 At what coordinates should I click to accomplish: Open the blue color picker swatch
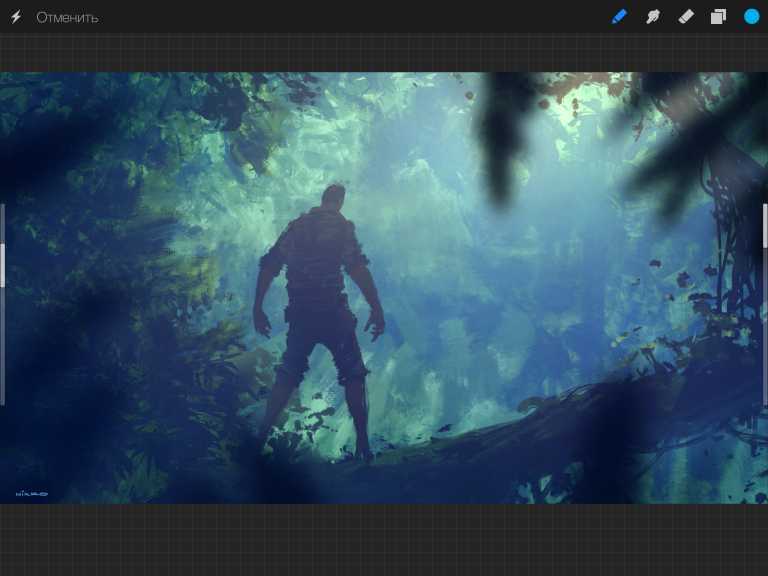pyautogui.click(x=752, y=17)
